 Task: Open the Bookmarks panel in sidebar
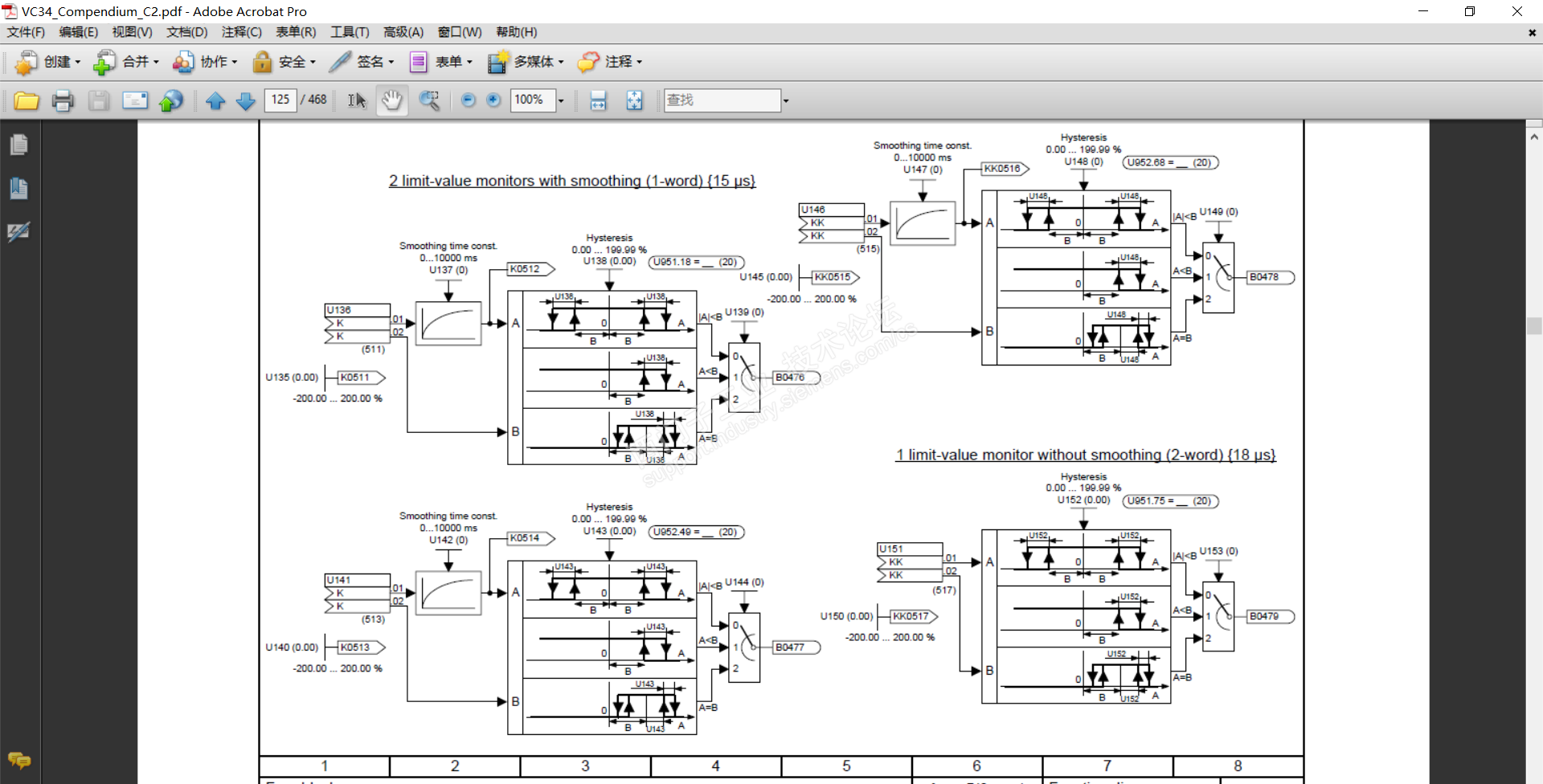(x=19, y=188)
